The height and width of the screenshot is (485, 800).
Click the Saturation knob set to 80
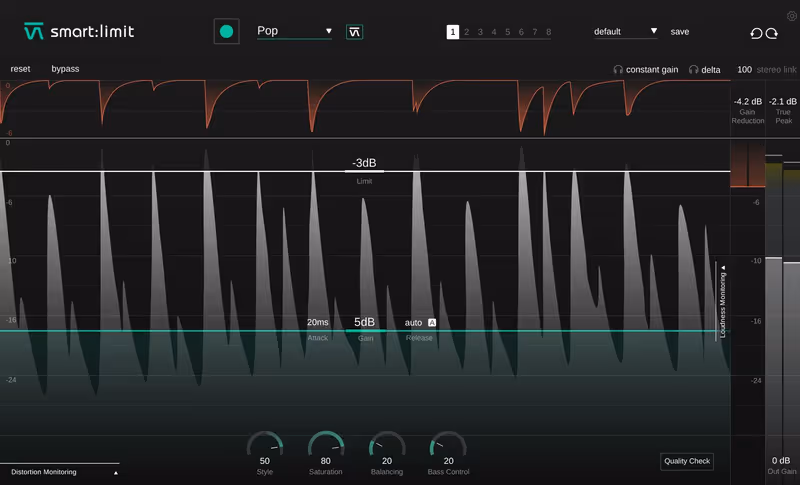point(326,445)
